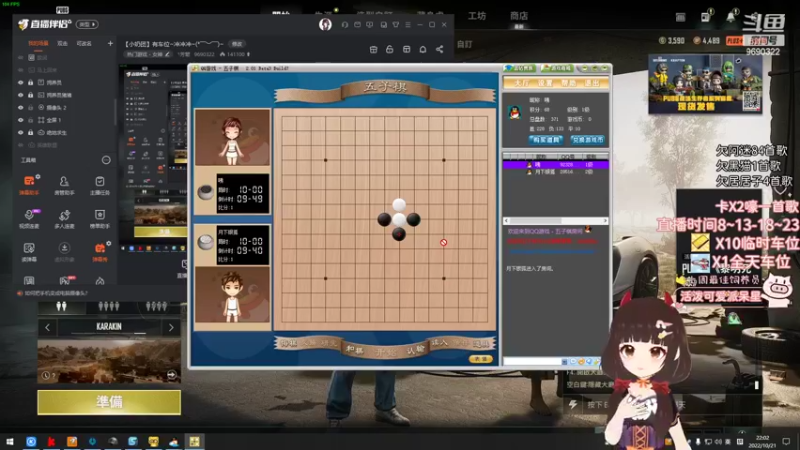The image size is (800, 450).
Task: Click the chat input field in the Gomoku window
Action: pos(532,361)
